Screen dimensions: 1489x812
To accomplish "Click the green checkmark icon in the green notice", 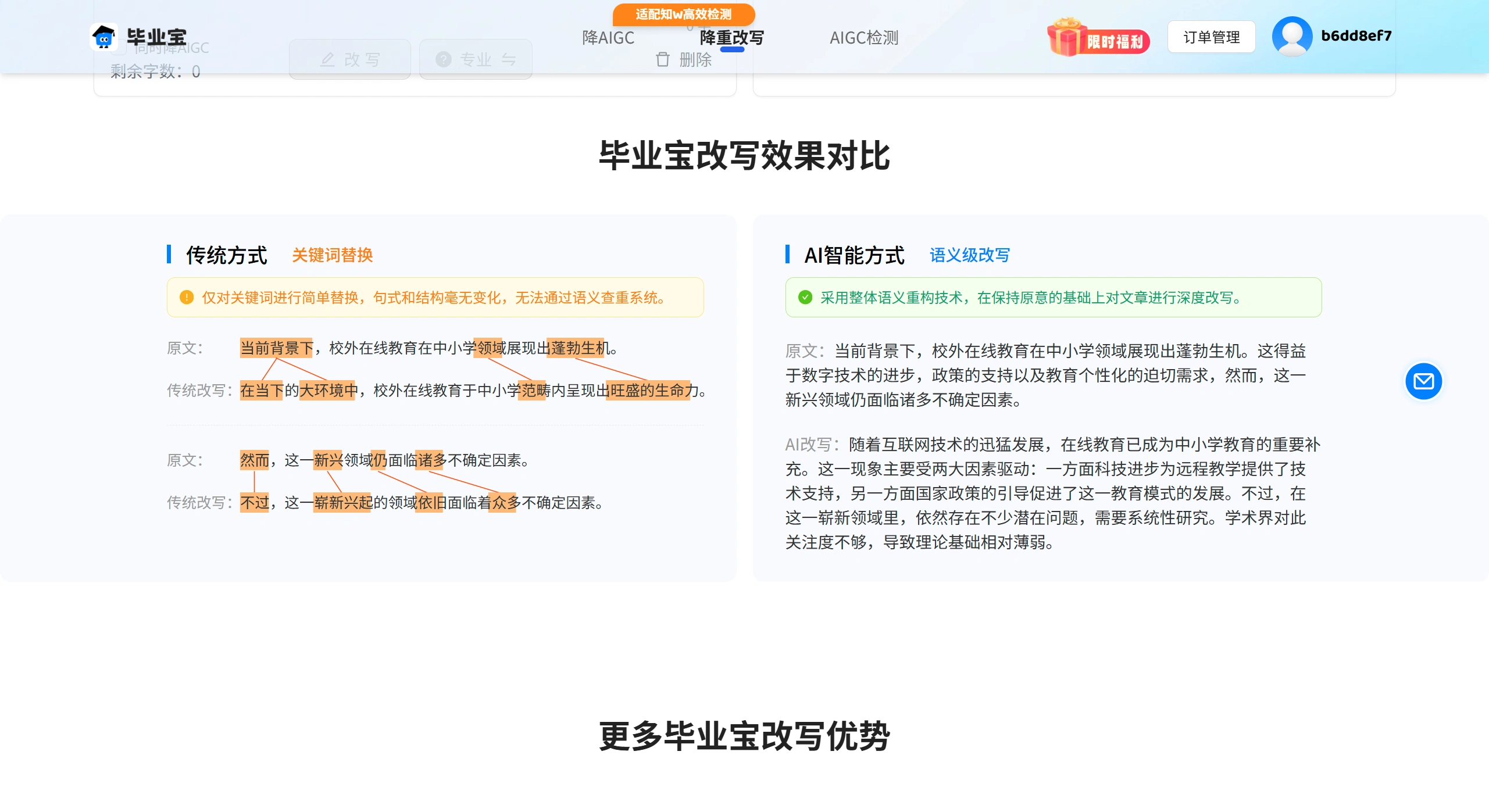I will 805,298.
